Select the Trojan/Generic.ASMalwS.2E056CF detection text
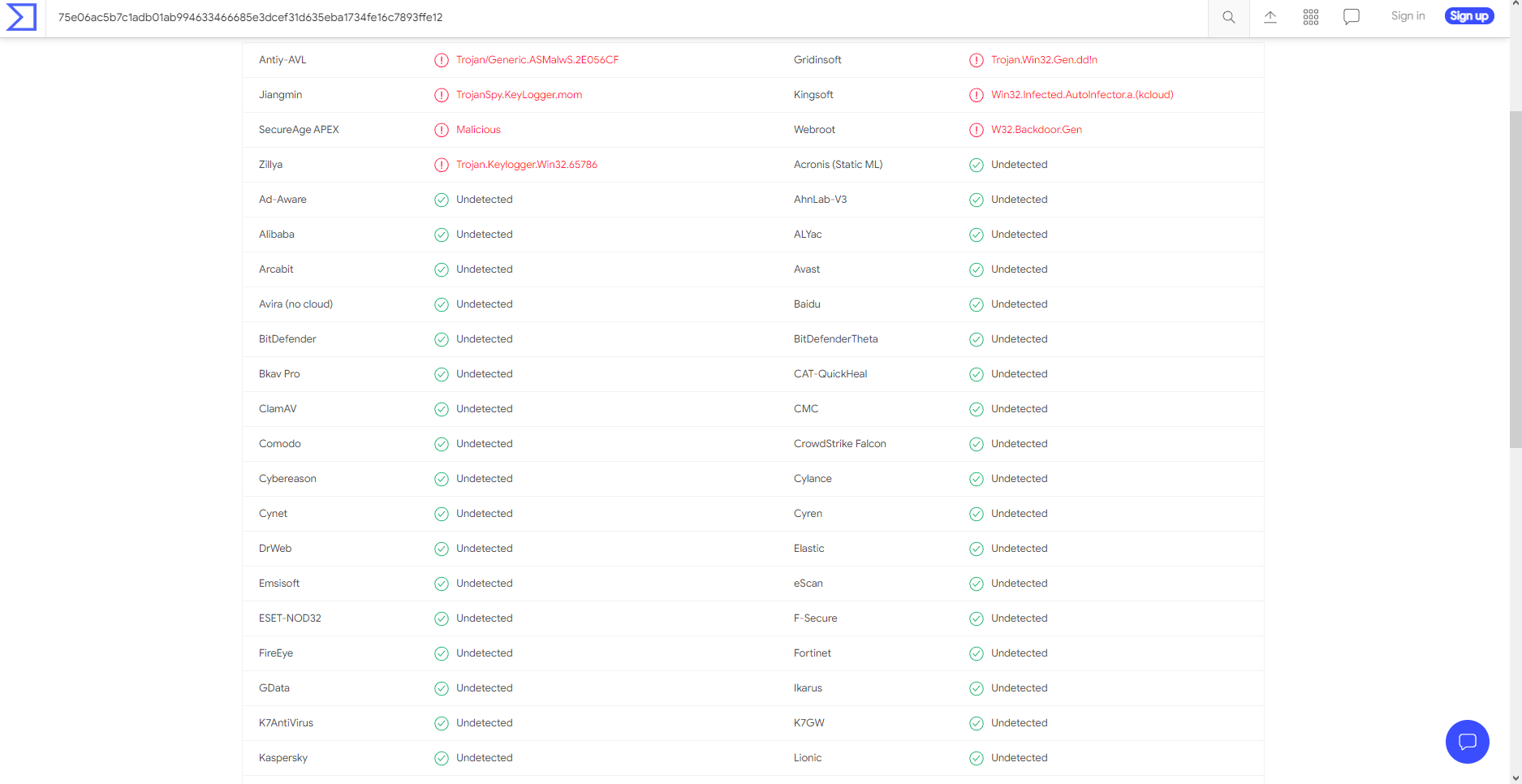 (x=537, y=60)
